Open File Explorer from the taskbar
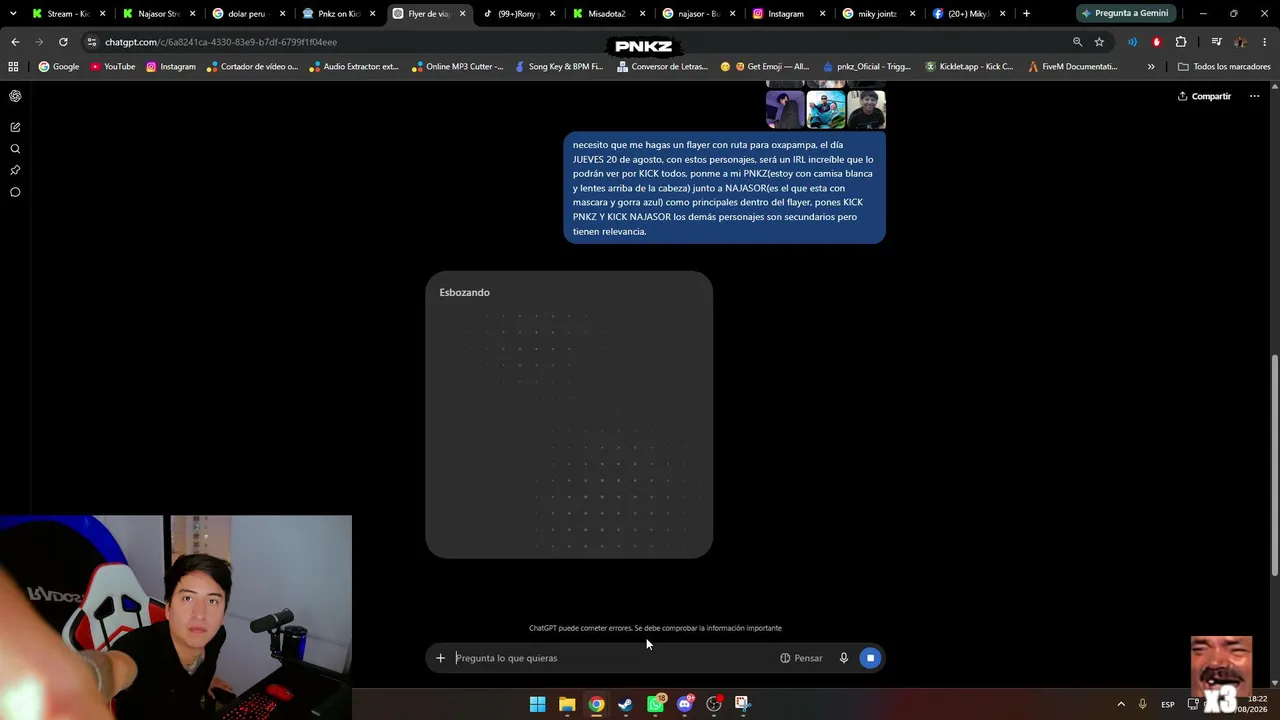 pos(567,704)
